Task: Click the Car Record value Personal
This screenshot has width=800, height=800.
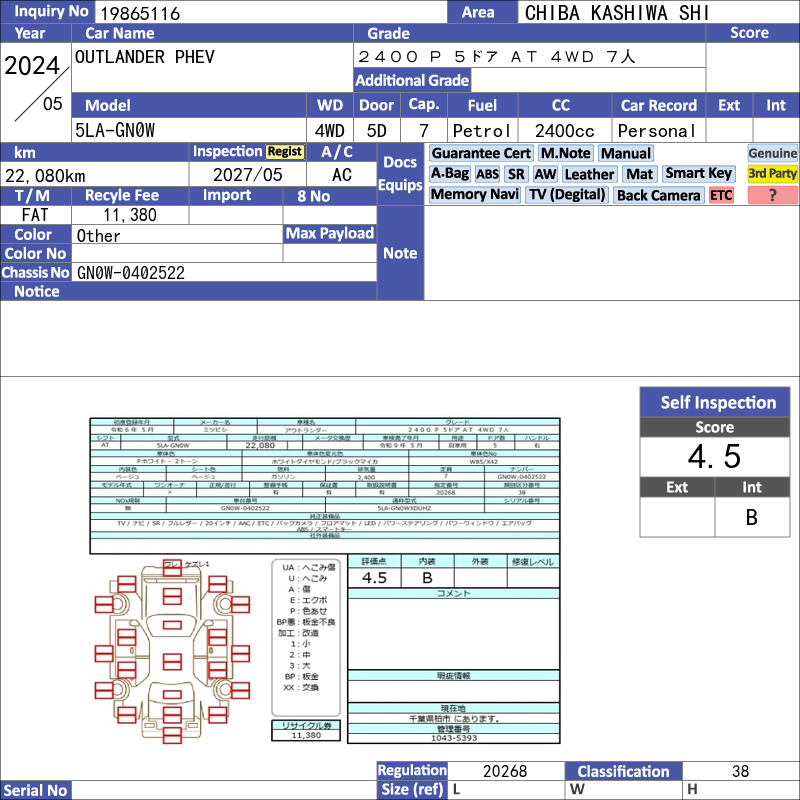Action: point(657,131)
